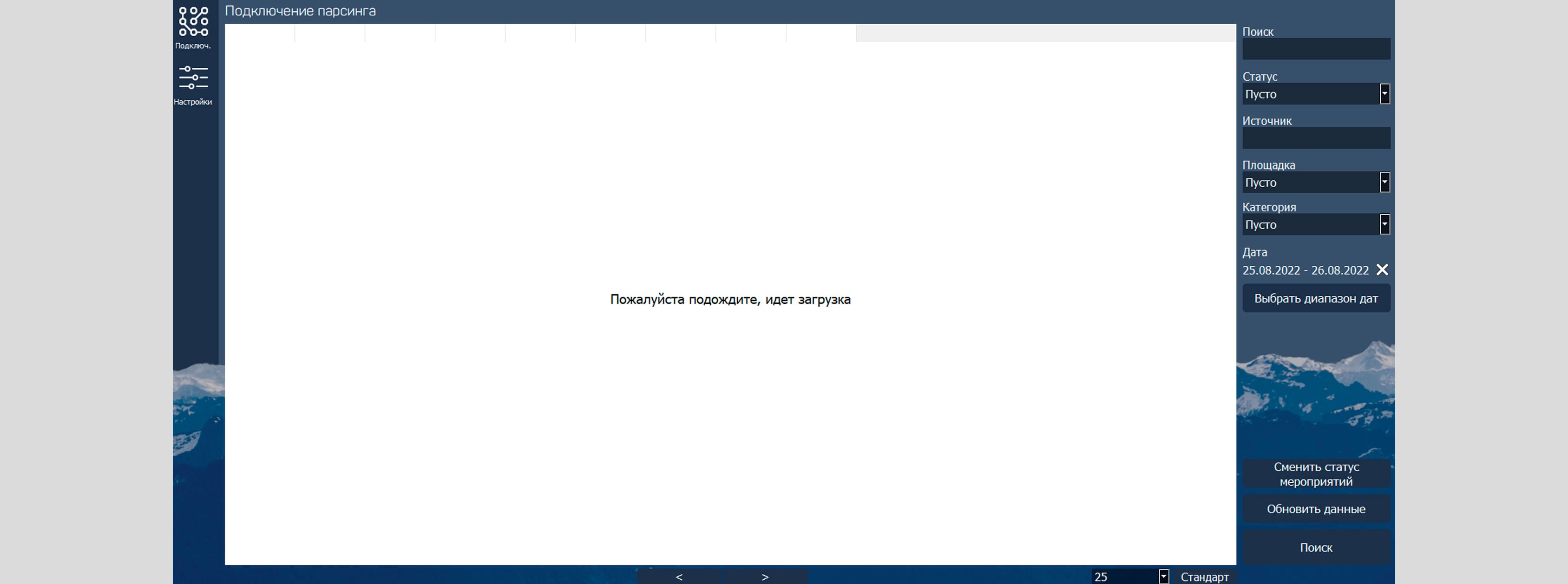Click the Стандарт label at bottom
The image size is (1568, 584).
click(1205, 577)
